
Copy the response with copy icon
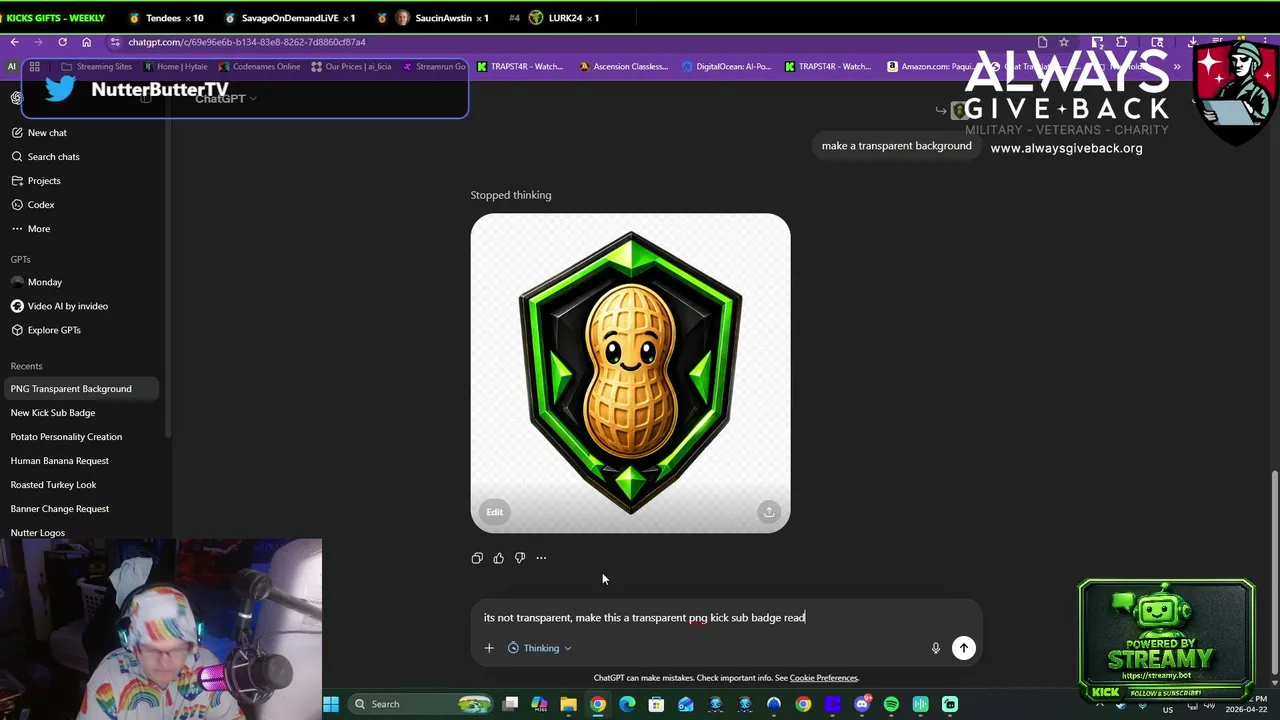[x=477, y=558]
